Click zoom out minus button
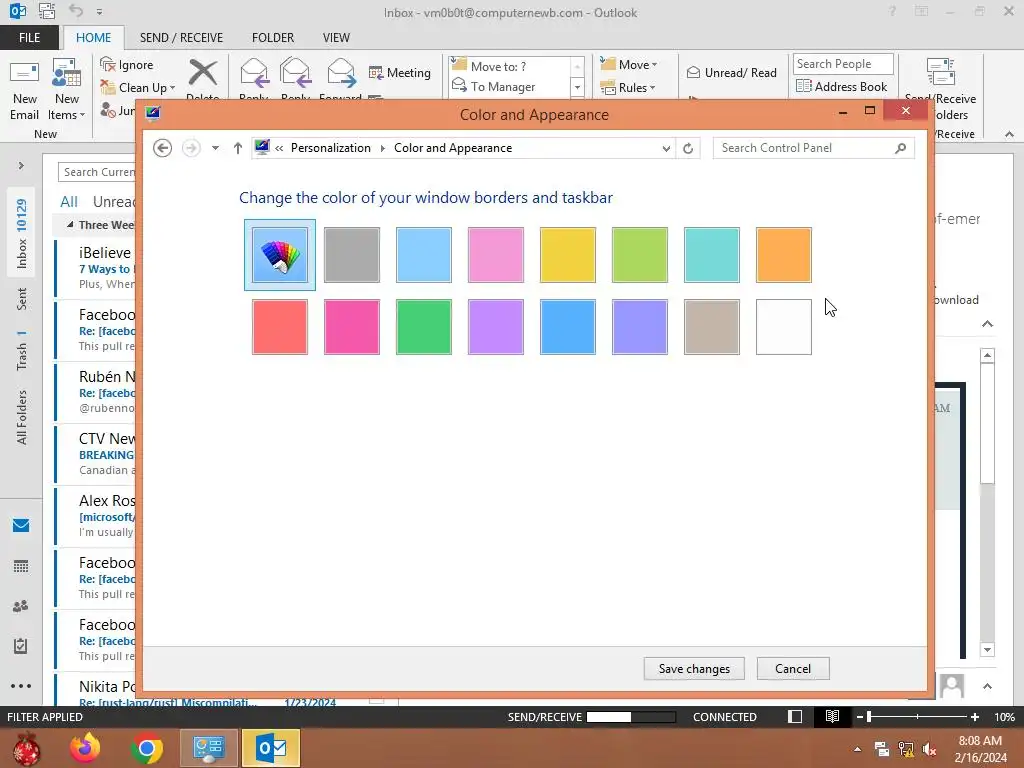The height and width of the screenshot is (768, 1024). (x=860, y=717)
